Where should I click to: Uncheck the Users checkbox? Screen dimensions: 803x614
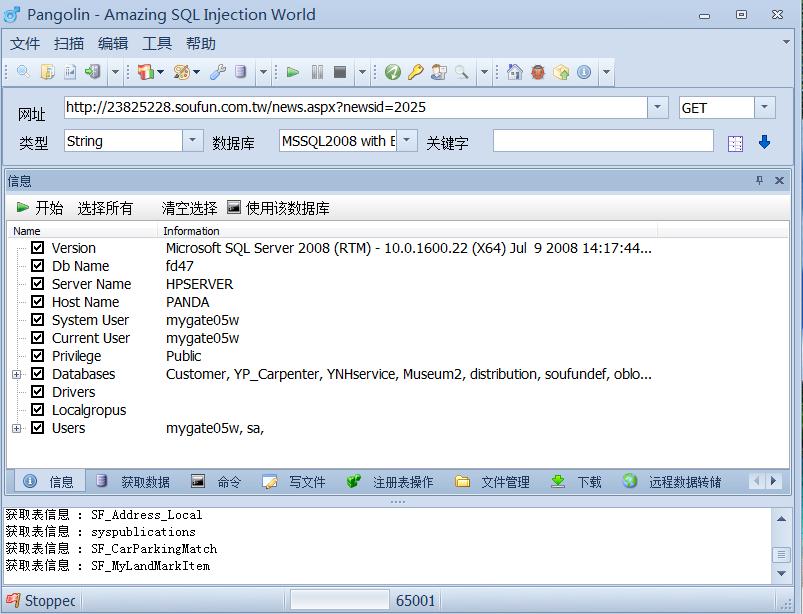37,428
